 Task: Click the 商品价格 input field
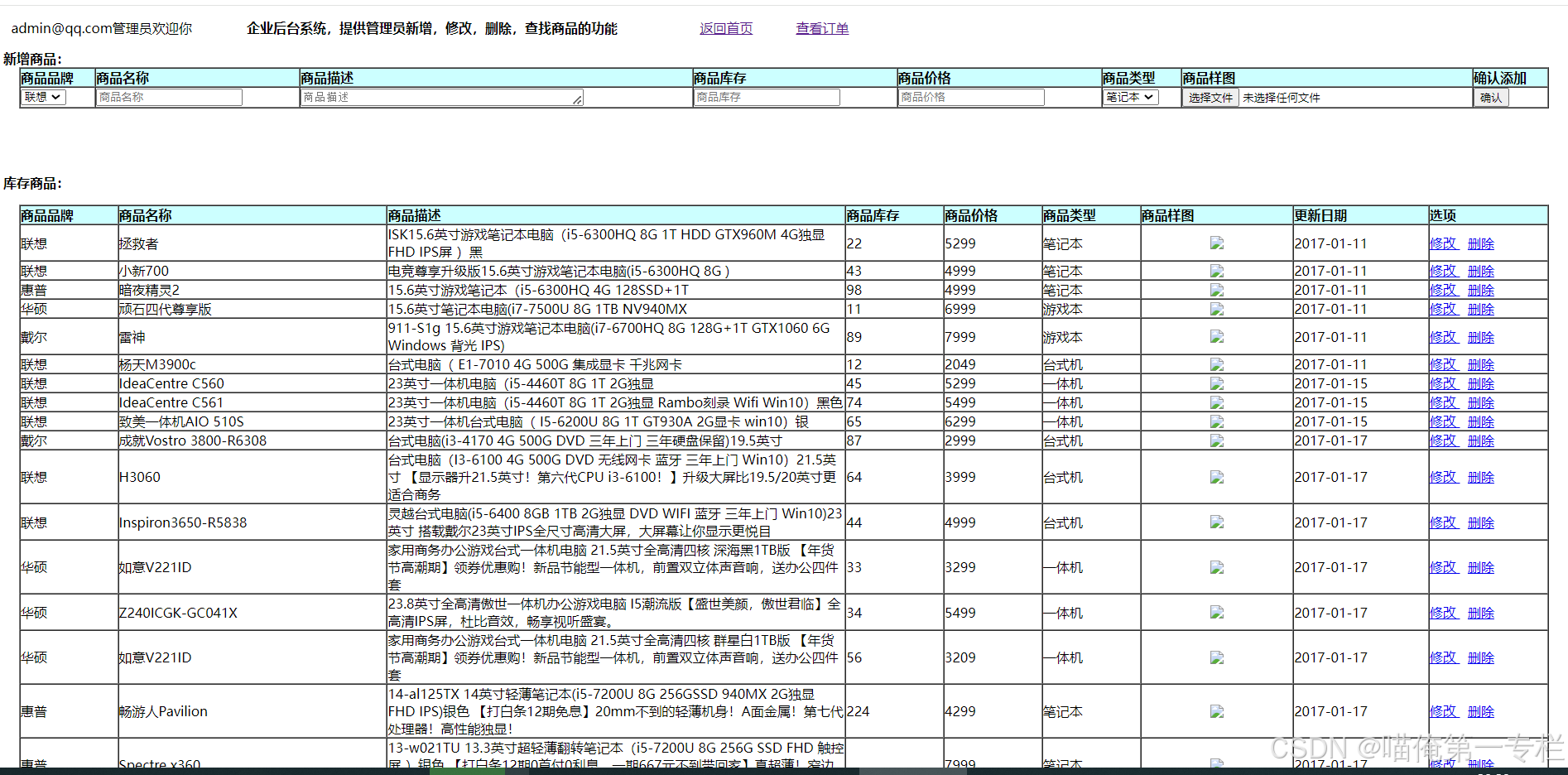point(971,97)
